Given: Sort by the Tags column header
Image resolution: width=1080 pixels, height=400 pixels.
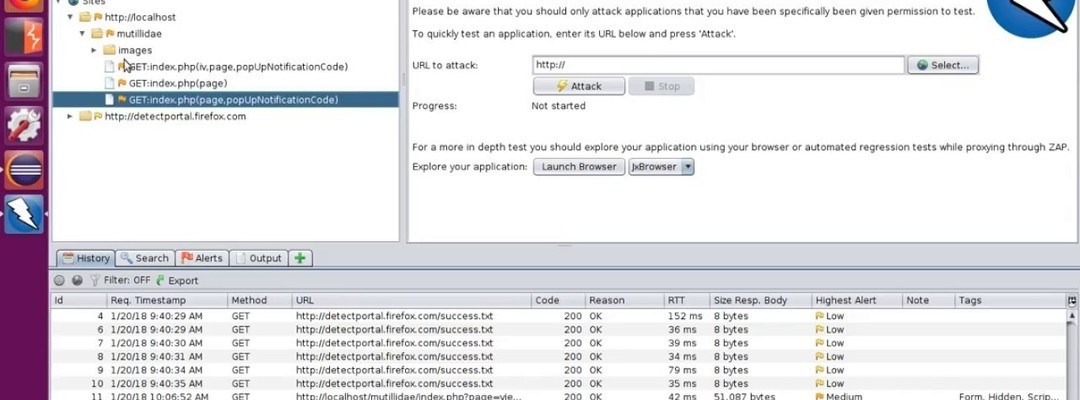Looking at the screenshot, I should 1010,301.
